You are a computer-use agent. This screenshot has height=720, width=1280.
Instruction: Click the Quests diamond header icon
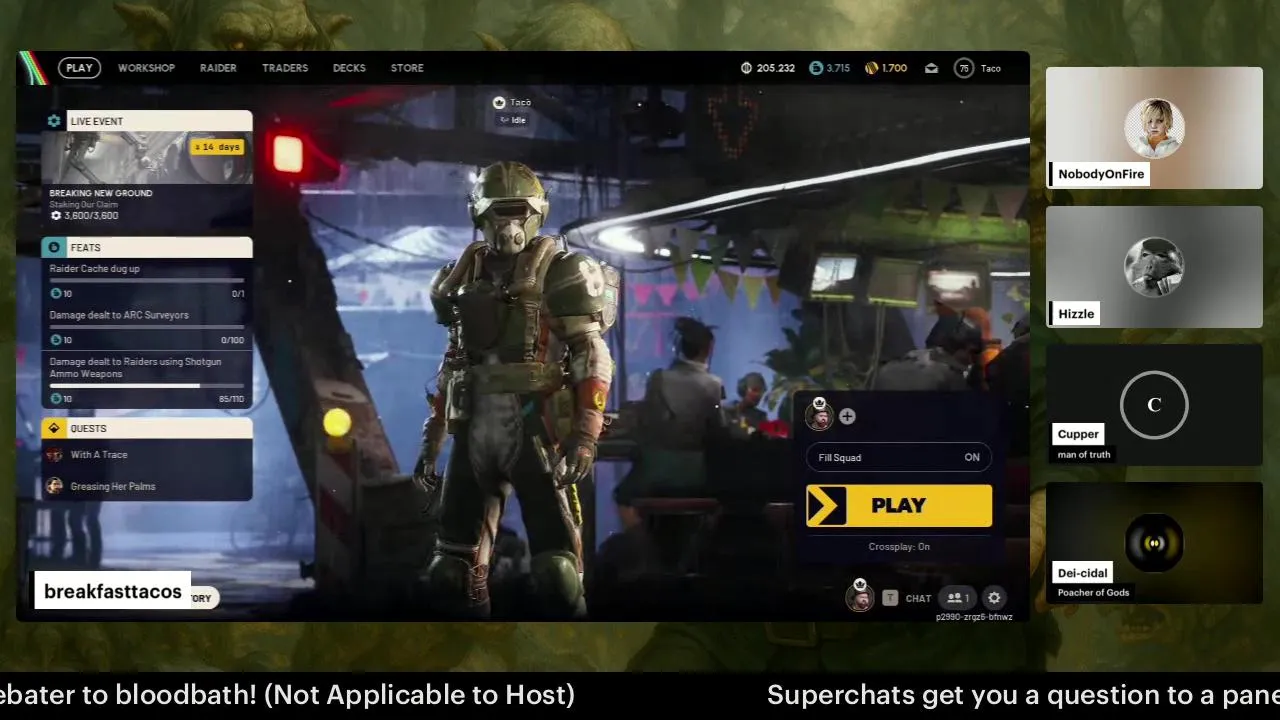pyautogui.click(x=54, y=428)
